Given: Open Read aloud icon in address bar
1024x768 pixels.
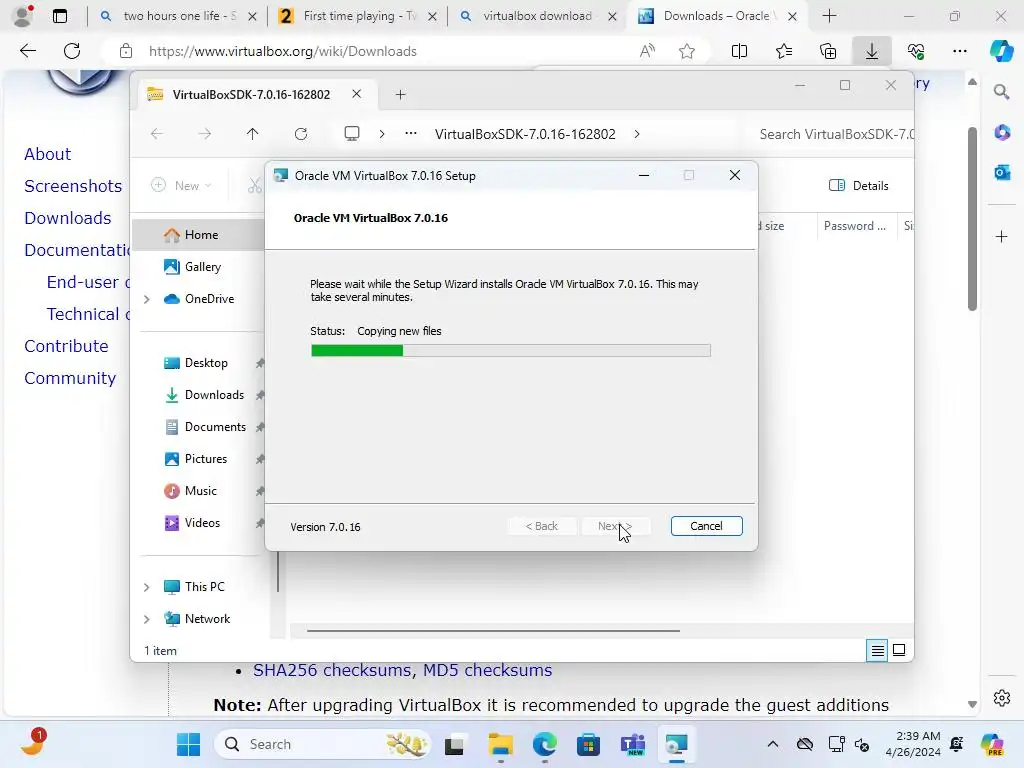Looking at the screenshot, I should click(647, 51).
